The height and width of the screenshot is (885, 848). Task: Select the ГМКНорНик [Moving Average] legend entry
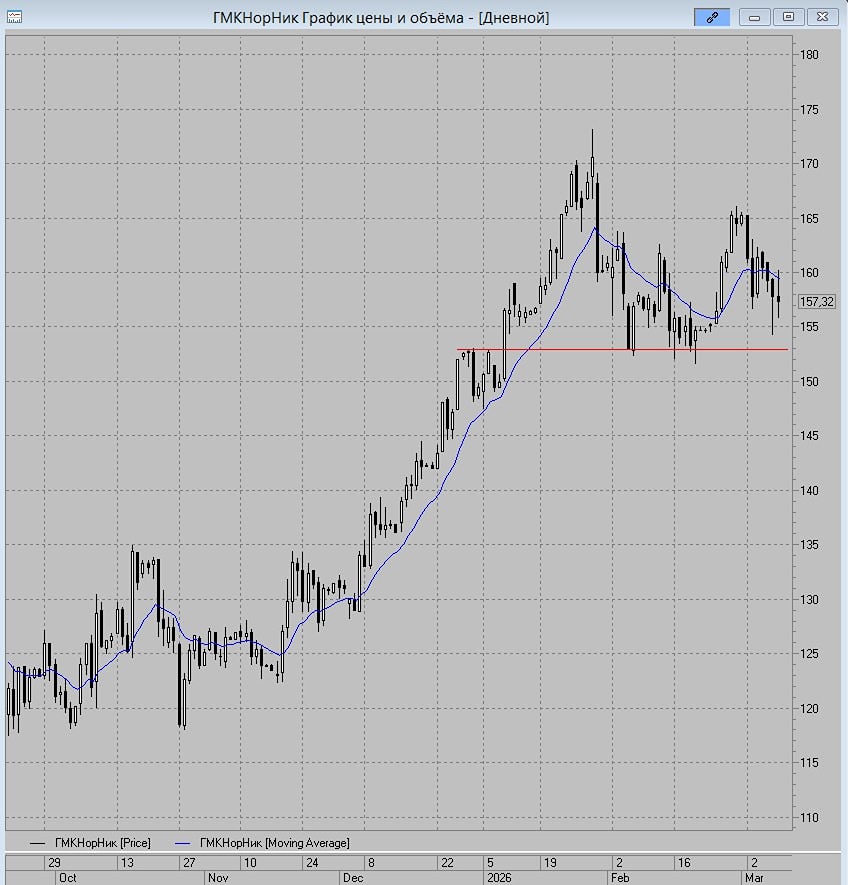pos(263,843)
